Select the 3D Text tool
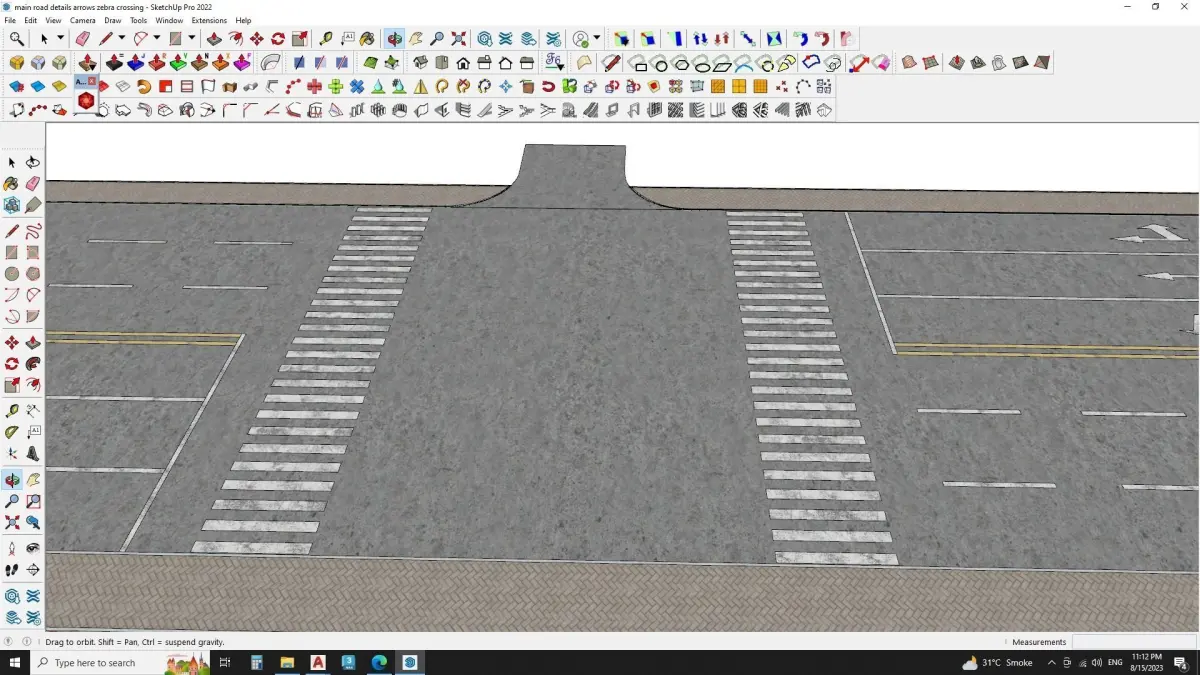This screenshot has width=1200, height=675. tap(33, 453)
